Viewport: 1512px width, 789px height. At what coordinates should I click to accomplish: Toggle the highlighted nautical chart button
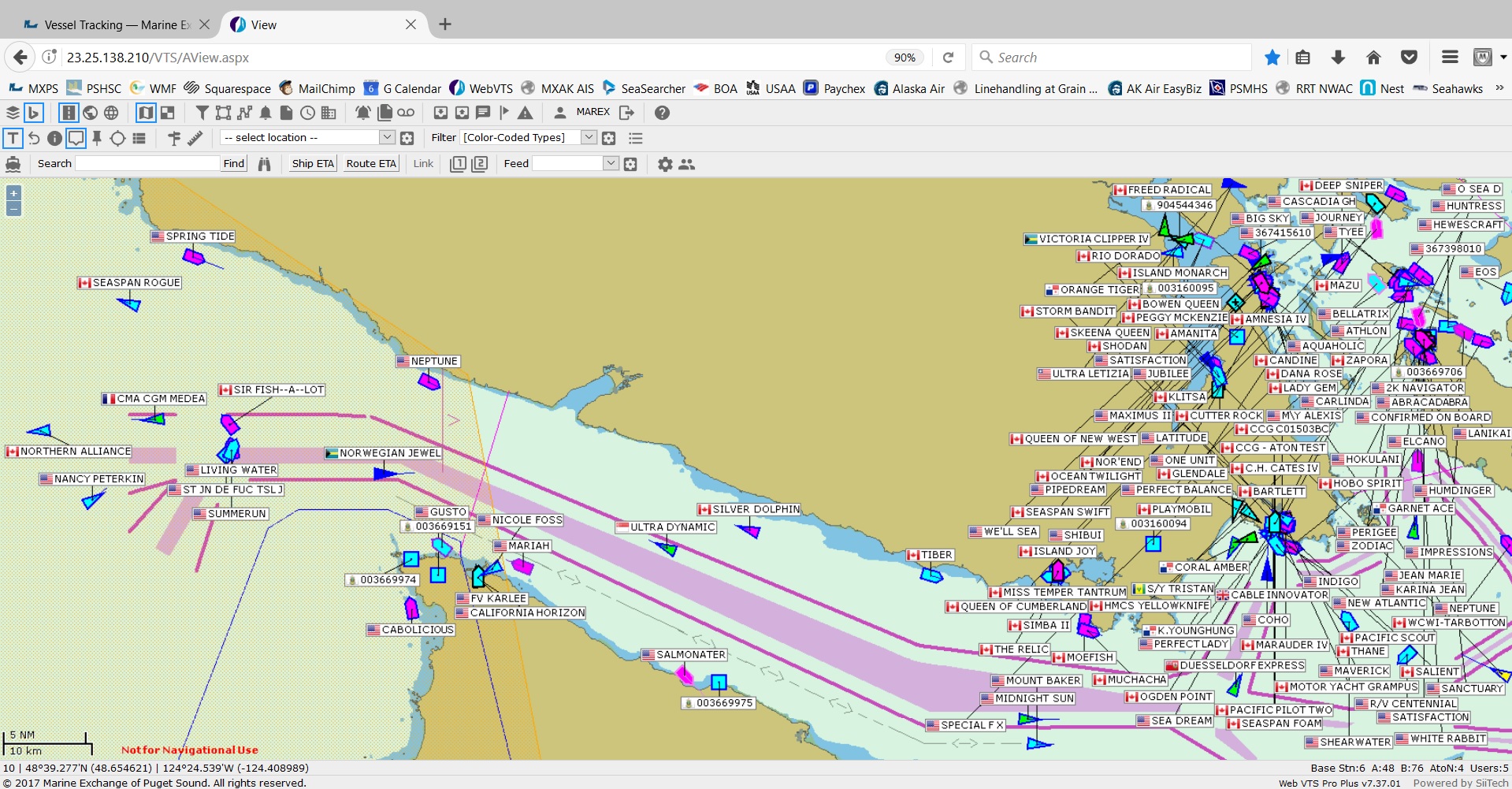(x=69, y=113)
